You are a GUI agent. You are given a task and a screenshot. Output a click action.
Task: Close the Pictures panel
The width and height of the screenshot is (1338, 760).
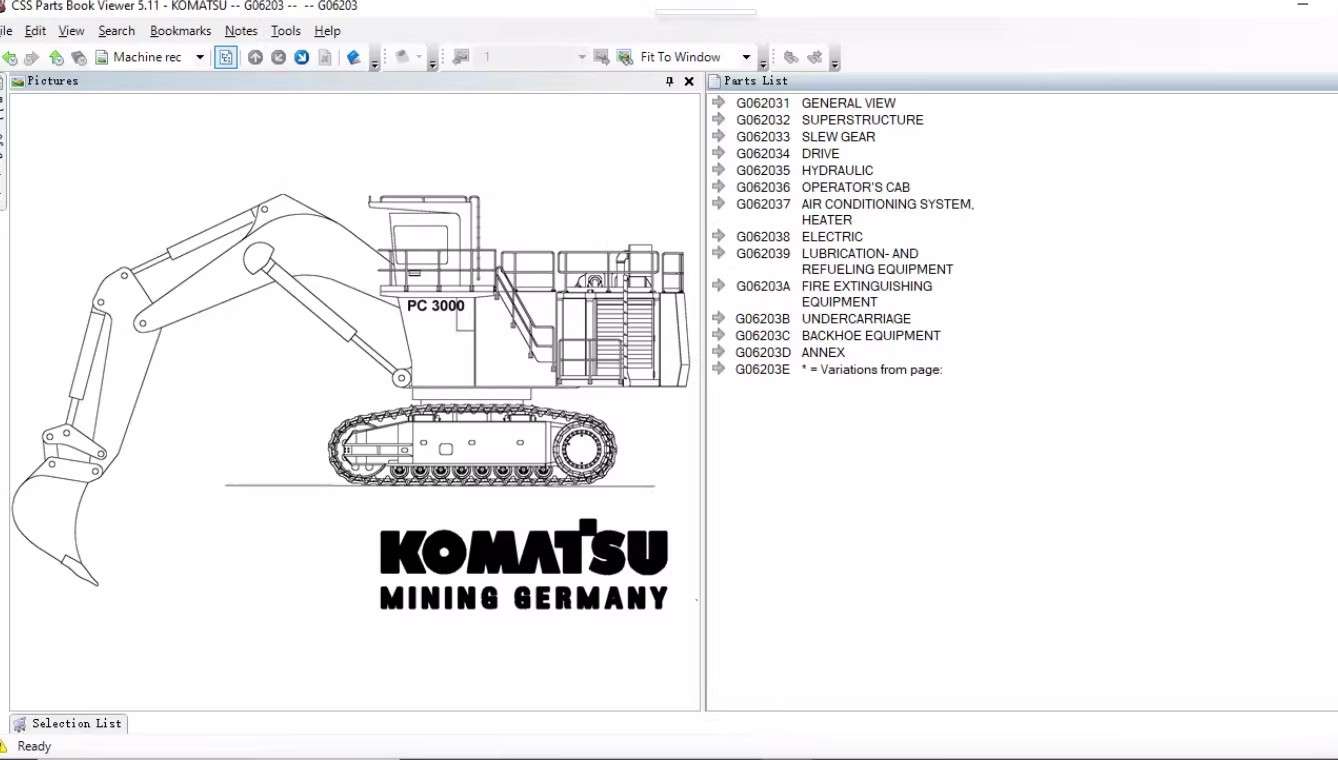pos(689,81)
